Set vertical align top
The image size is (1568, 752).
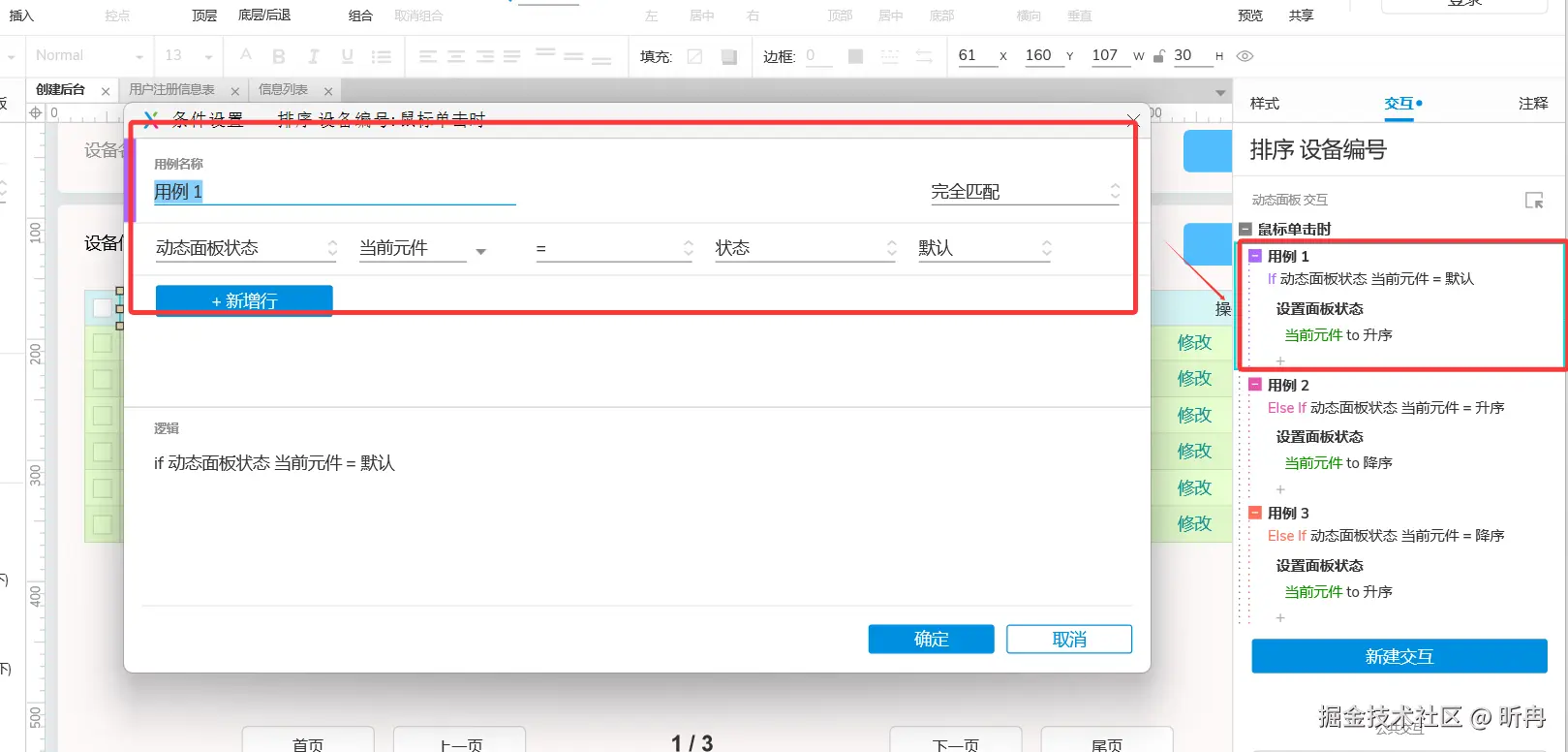[545, 52]
